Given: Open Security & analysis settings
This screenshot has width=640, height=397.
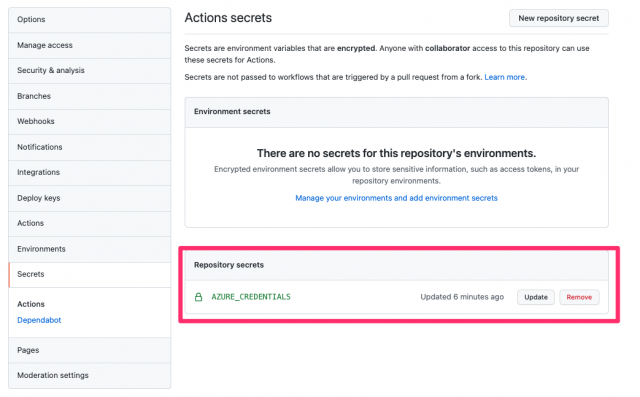Looking at the screenshot, I should (89, 71).
